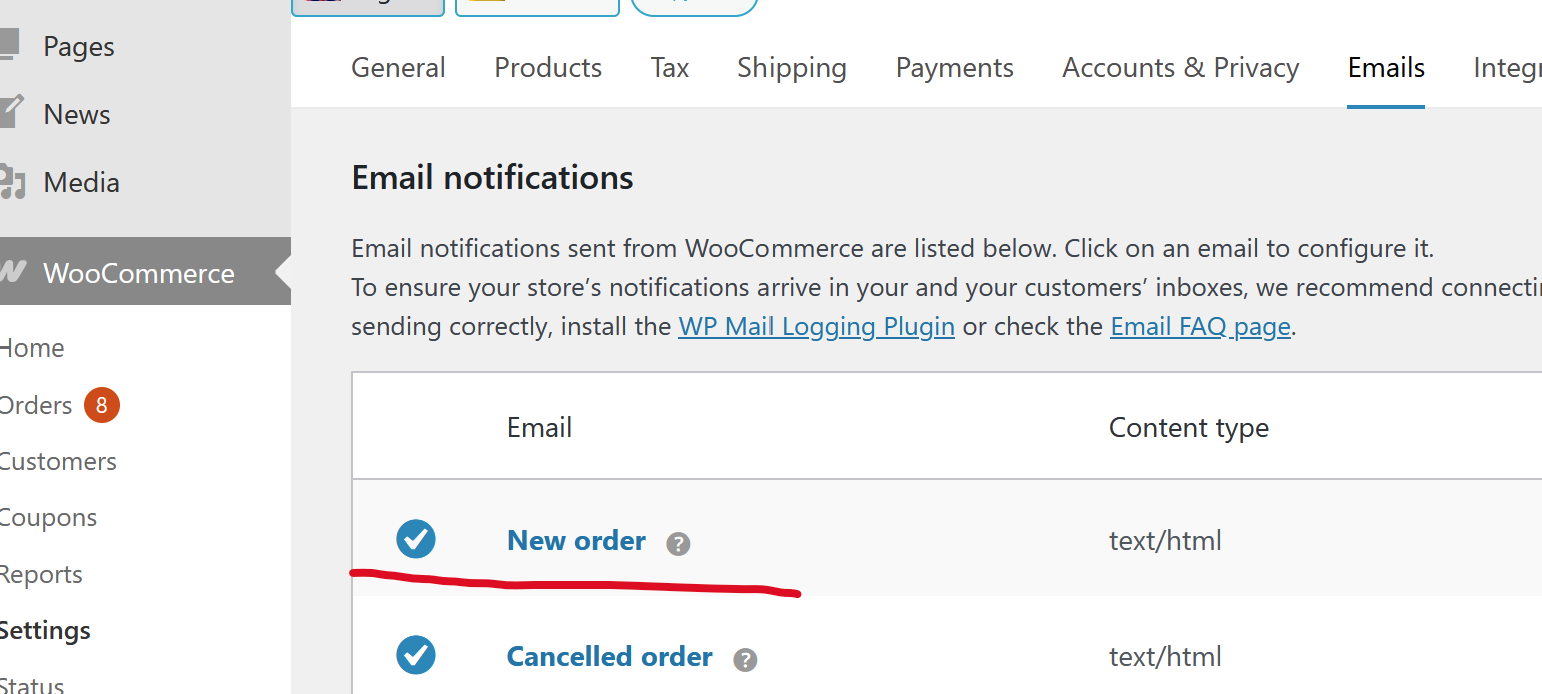Viewport: 1542px width, 694px height.
Task: Open the Cancelled order email settings
Action: (x=609, y=657)
